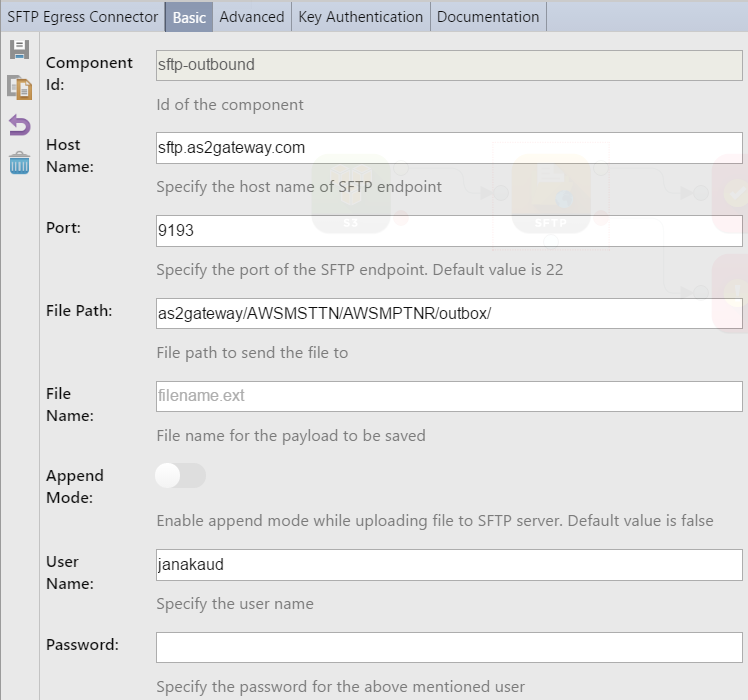Click the Component Id field sftp-outbound
The width and height of the screenshot is (748, 700).
point(449,65)
